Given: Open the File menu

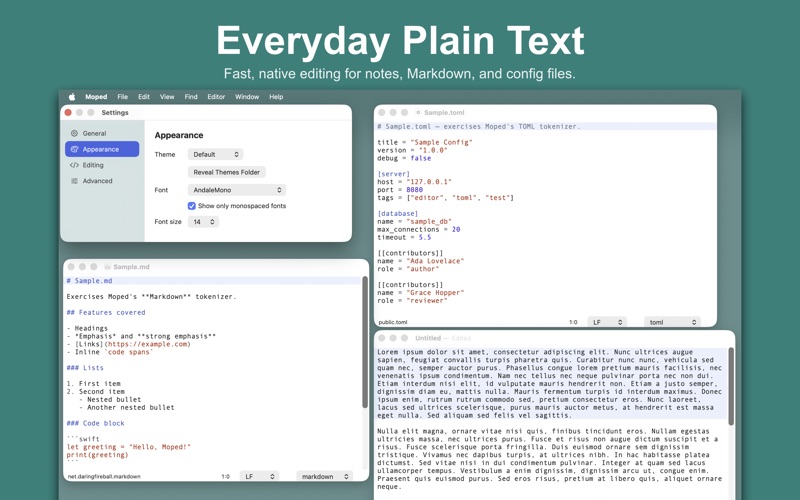Looking at the screenshot, I should 122,96.
